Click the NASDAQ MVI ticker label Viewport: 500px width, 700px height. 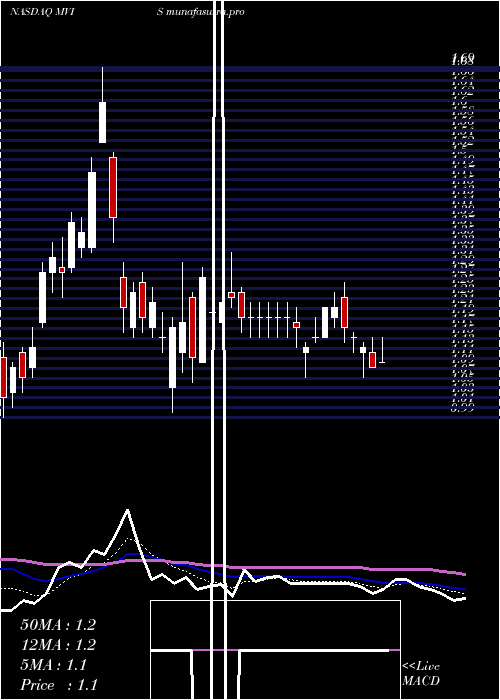(x=42, y=12)
